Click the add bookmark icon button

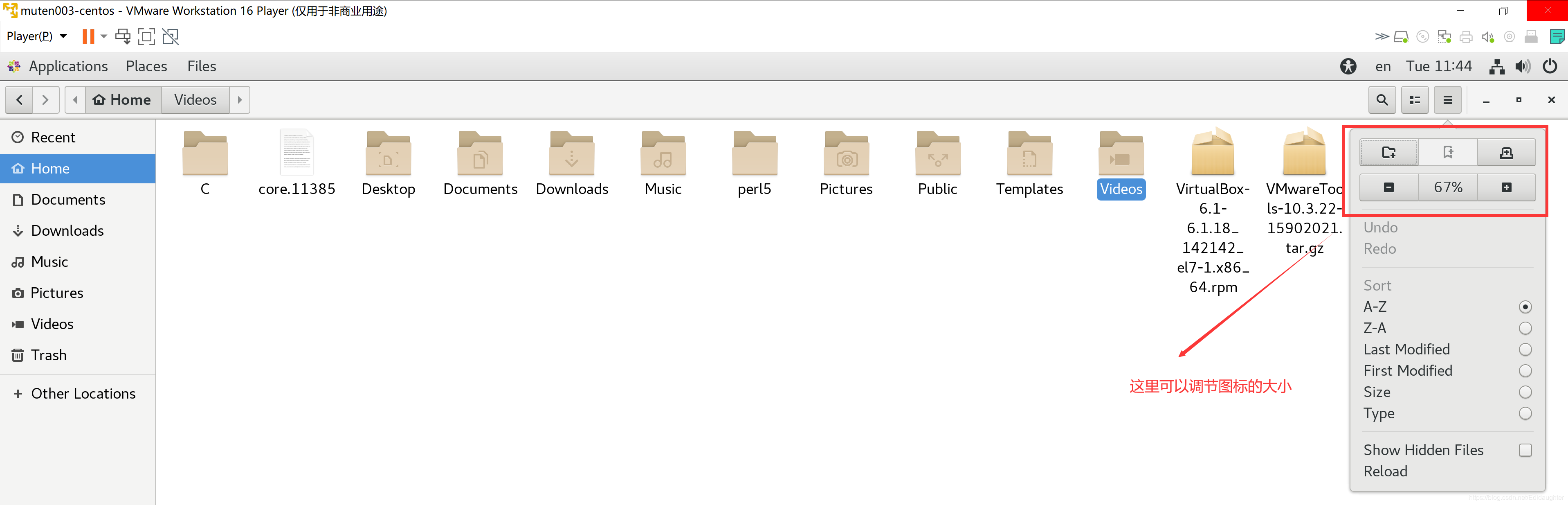1447,152
